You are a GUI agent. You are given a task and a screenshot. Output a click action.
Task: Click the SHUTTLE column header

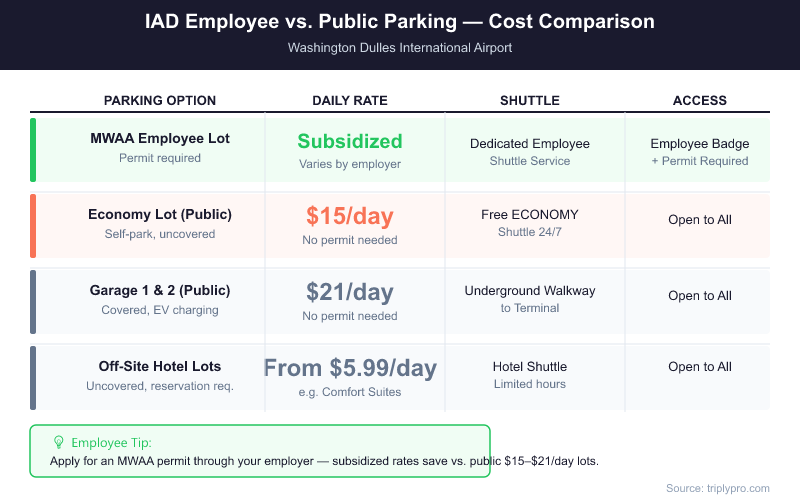[x=530, y=101]
